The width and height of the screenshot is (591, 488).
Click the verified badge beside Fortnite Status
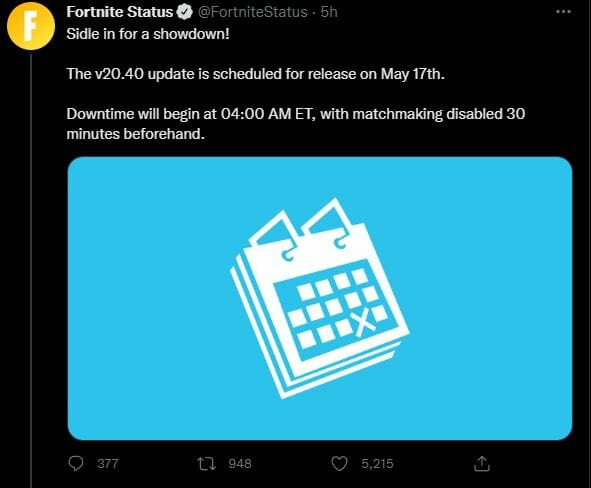185,12
